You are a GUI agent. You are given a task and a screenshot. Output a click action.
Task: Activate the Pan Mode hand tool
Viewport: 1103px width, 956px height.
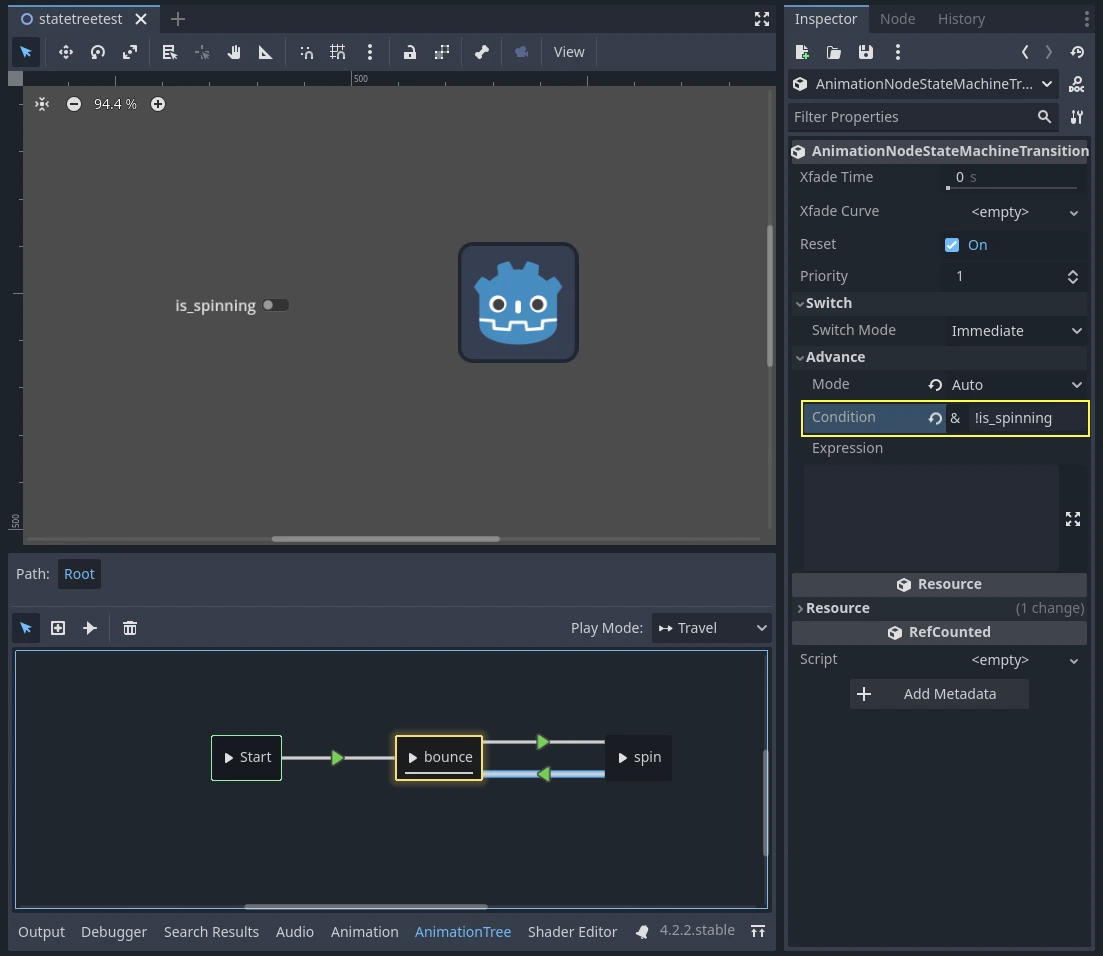[x=234, y=52]
